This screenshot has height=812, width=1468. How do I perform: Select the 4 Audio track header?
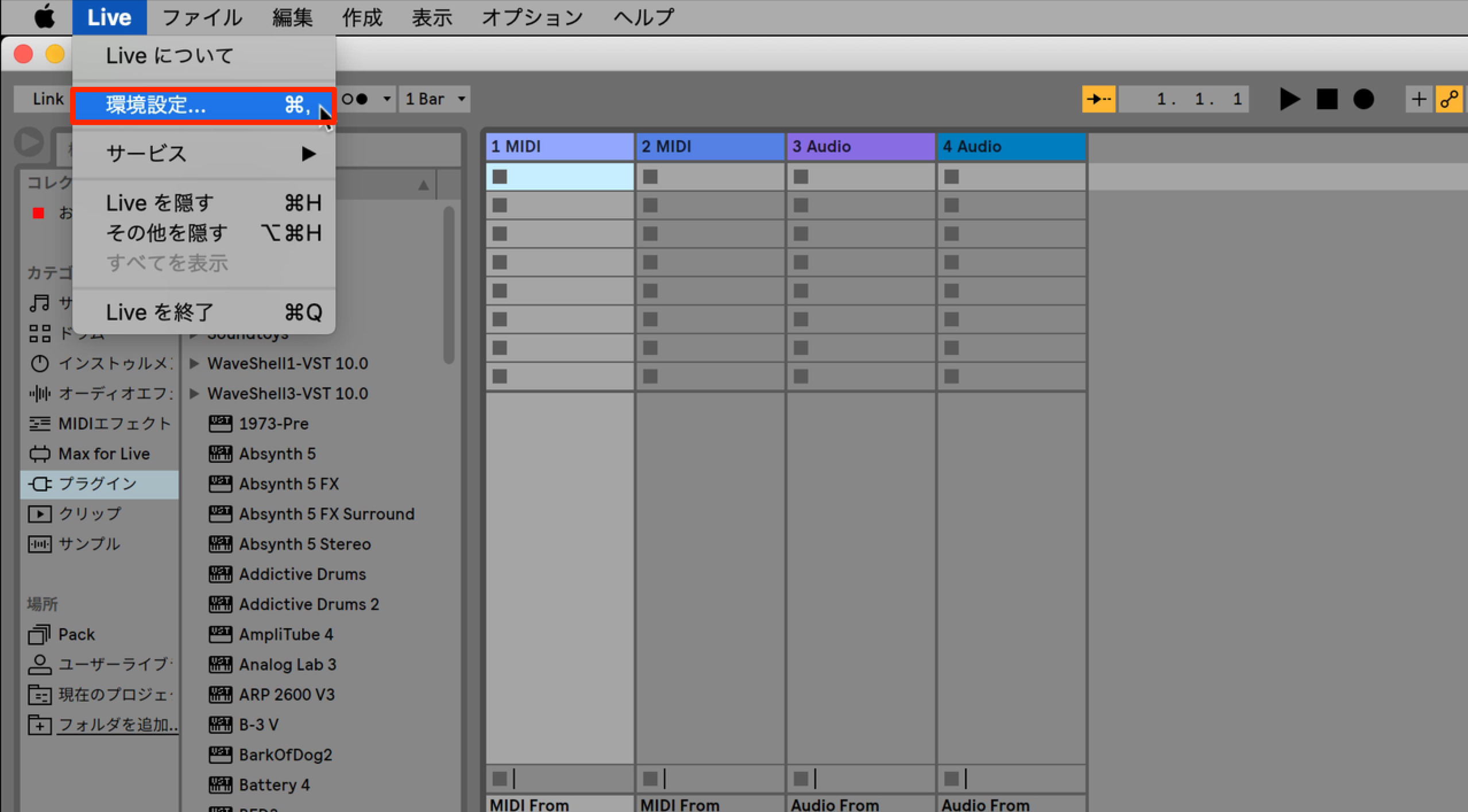coord(1011,146)
